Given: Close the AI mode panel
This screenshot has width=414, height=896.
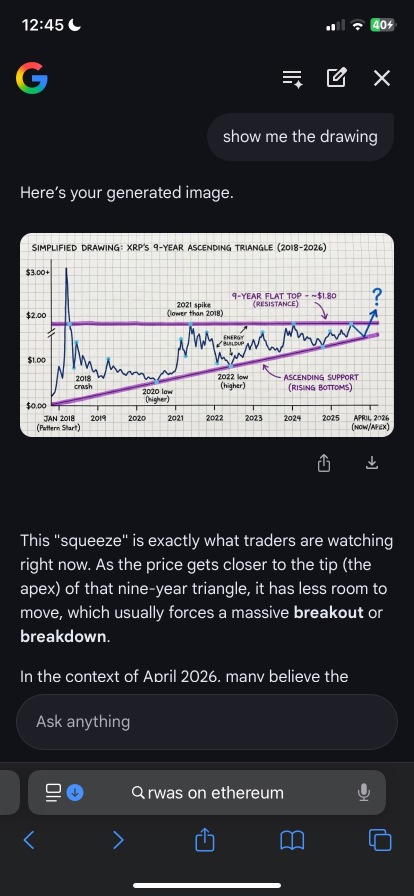Looking at the screenshot, I should point(381,78).
